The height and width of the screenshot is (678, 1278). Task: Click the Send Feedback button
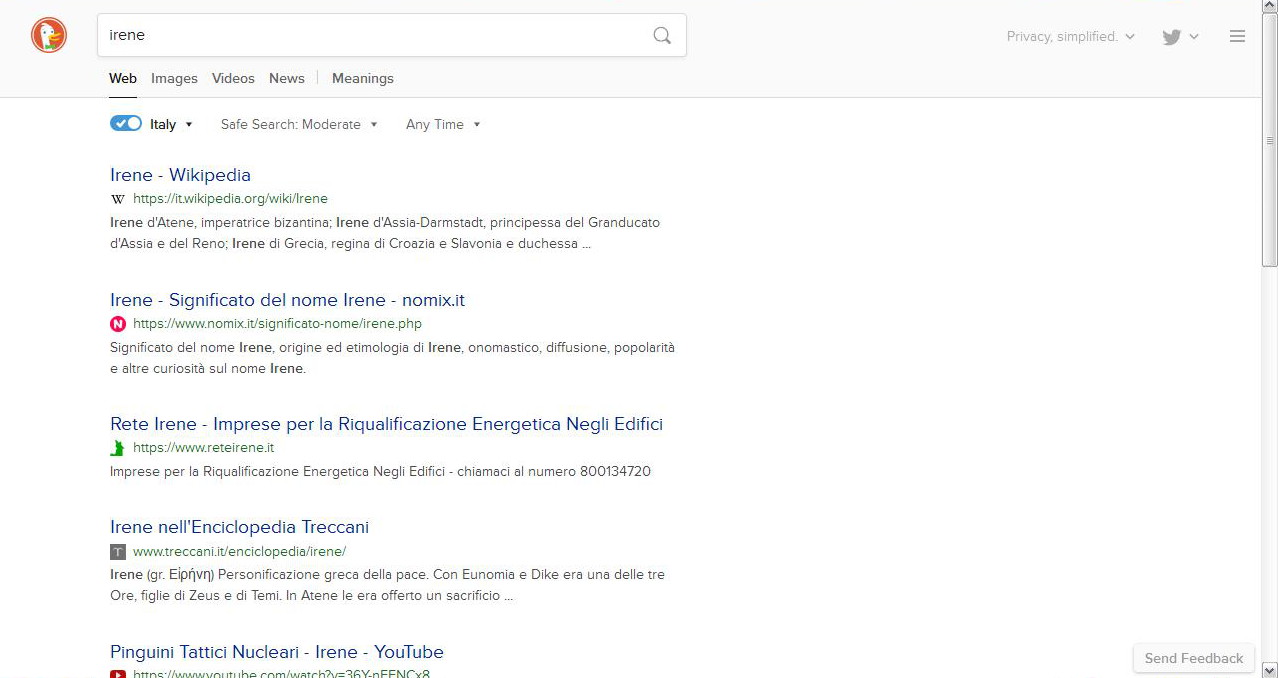tap(1194, 658)
